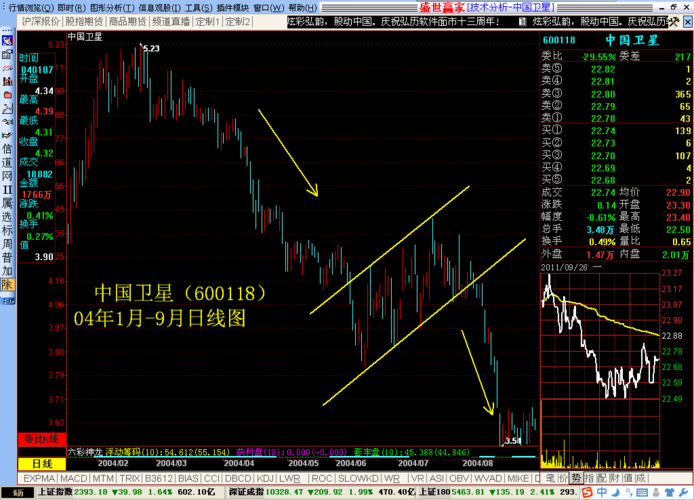Click the red folder icon in left sidebar

pos(7,95)
